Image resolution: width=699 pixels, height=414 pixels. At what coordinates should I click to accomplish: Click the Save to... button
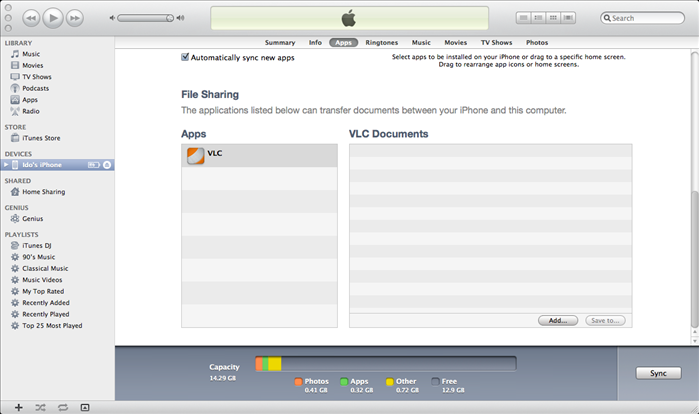pos(605,320)
